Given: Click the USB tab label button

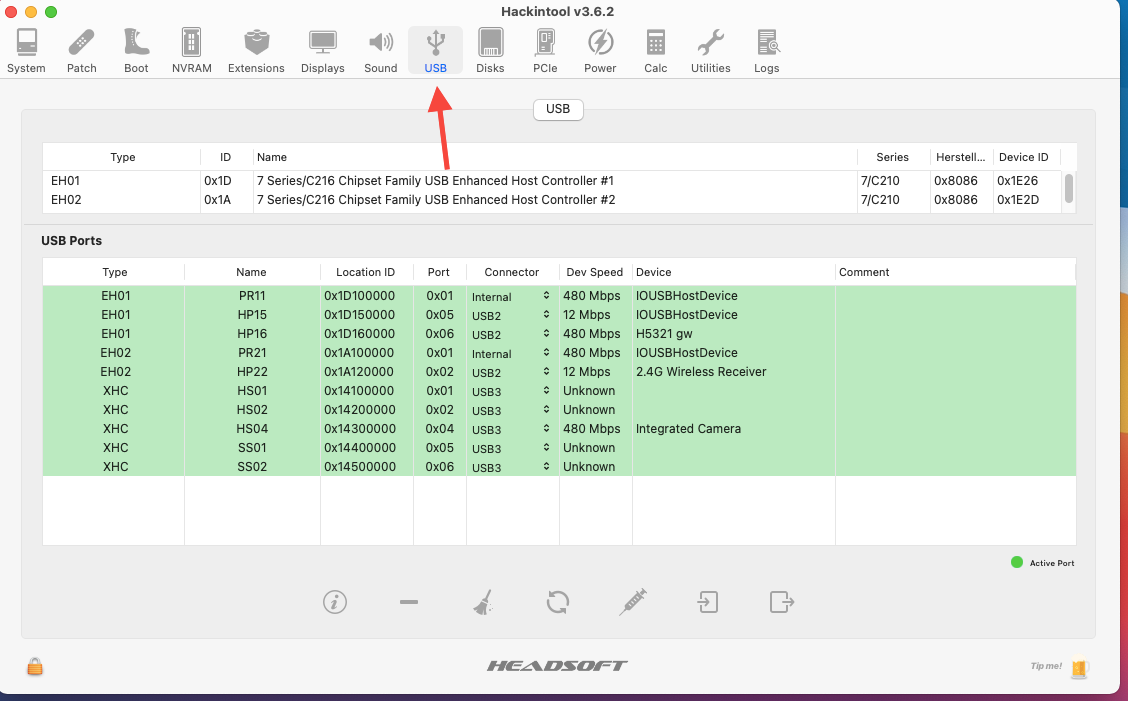Looking at the screenshot, I should pos(558,109).
